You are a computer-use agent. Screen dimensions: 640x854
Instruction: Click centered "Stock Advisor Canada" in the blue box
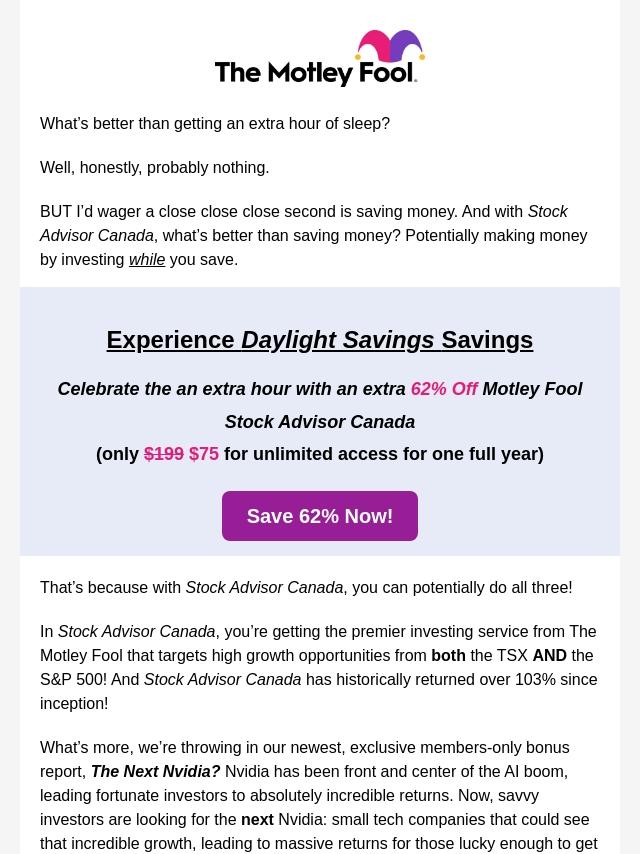[x=319, y=422]
